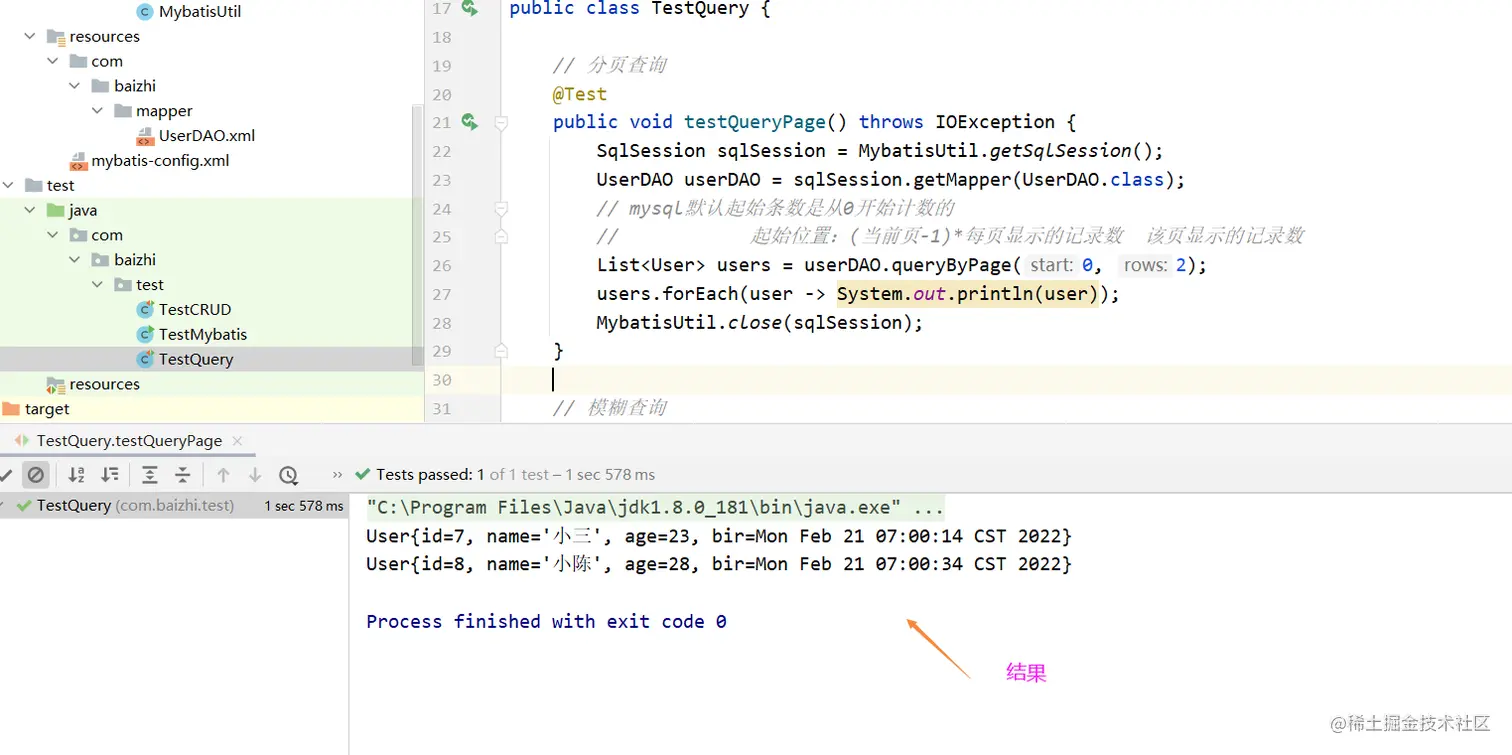The width and height of the screenshot is (1512, 755).
Task: Click the MybatisUtil class icon
Action: [x=145, y=12]
